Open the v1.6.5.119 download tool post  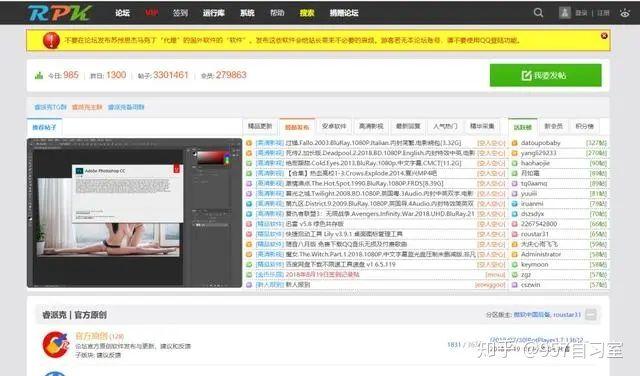coord(340,265)
